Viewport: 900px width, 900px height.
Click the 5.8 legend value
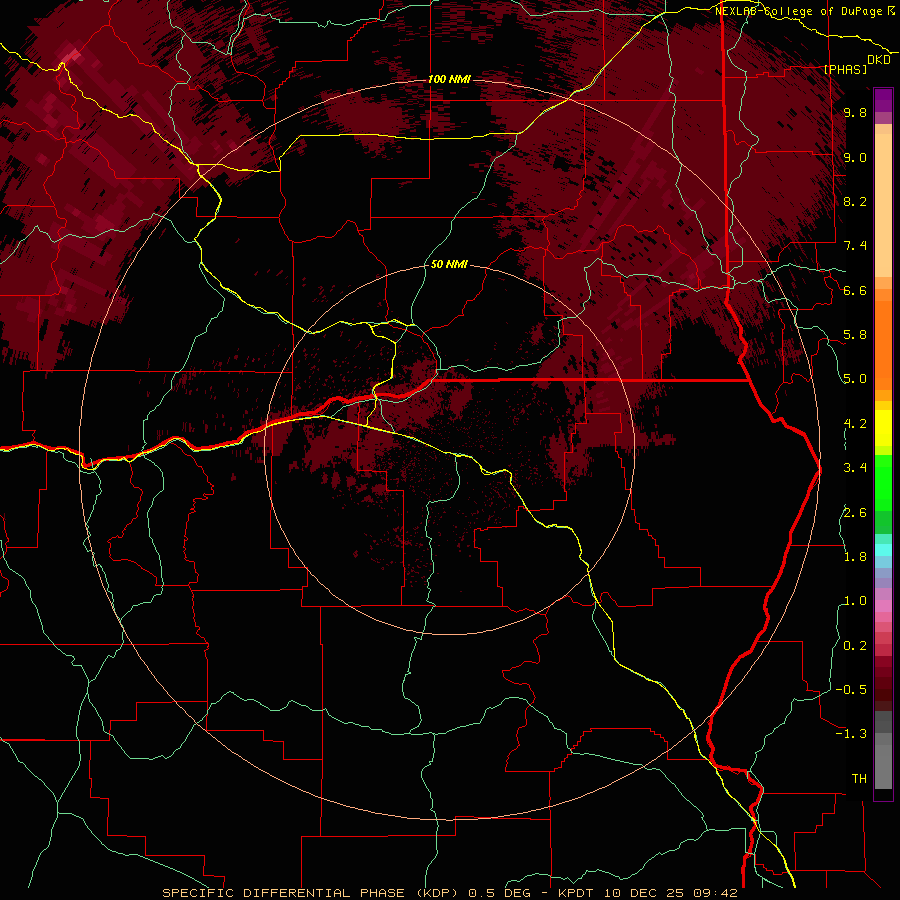tap(855, 335)
